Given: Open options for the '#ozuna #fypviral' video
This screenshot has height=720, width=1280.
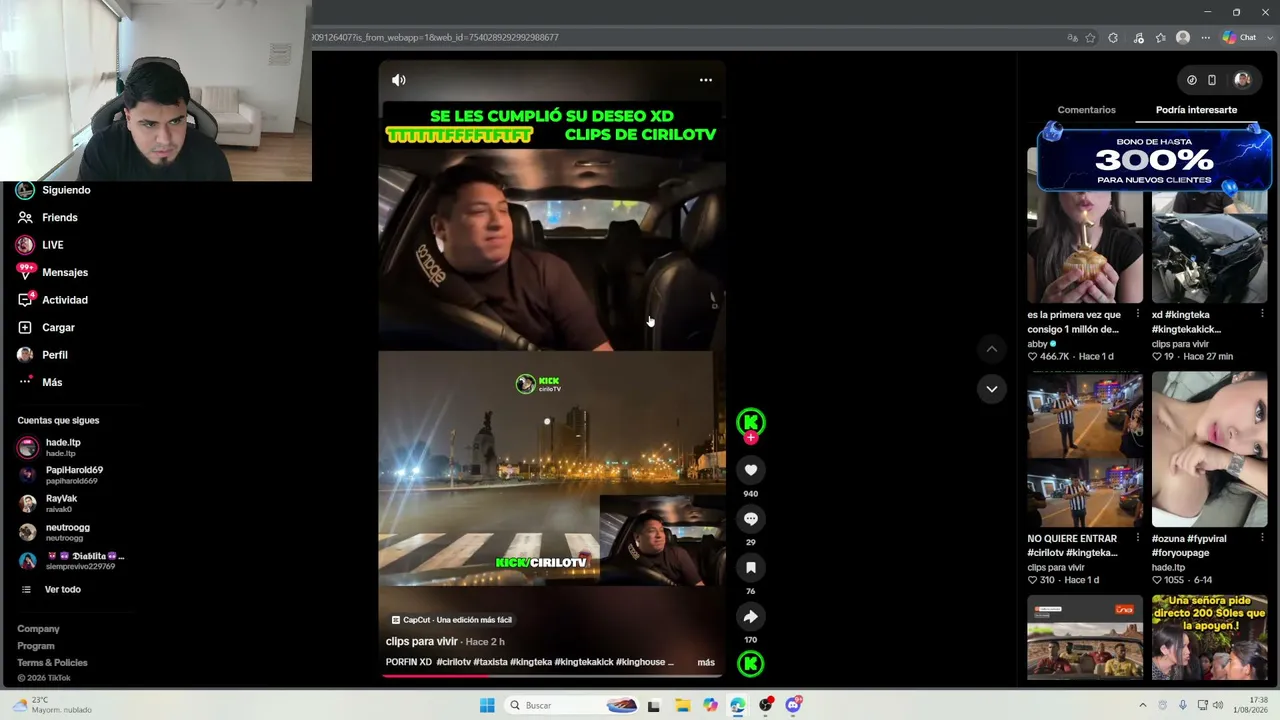Looking at the screenshot, I should [1262, 538].
